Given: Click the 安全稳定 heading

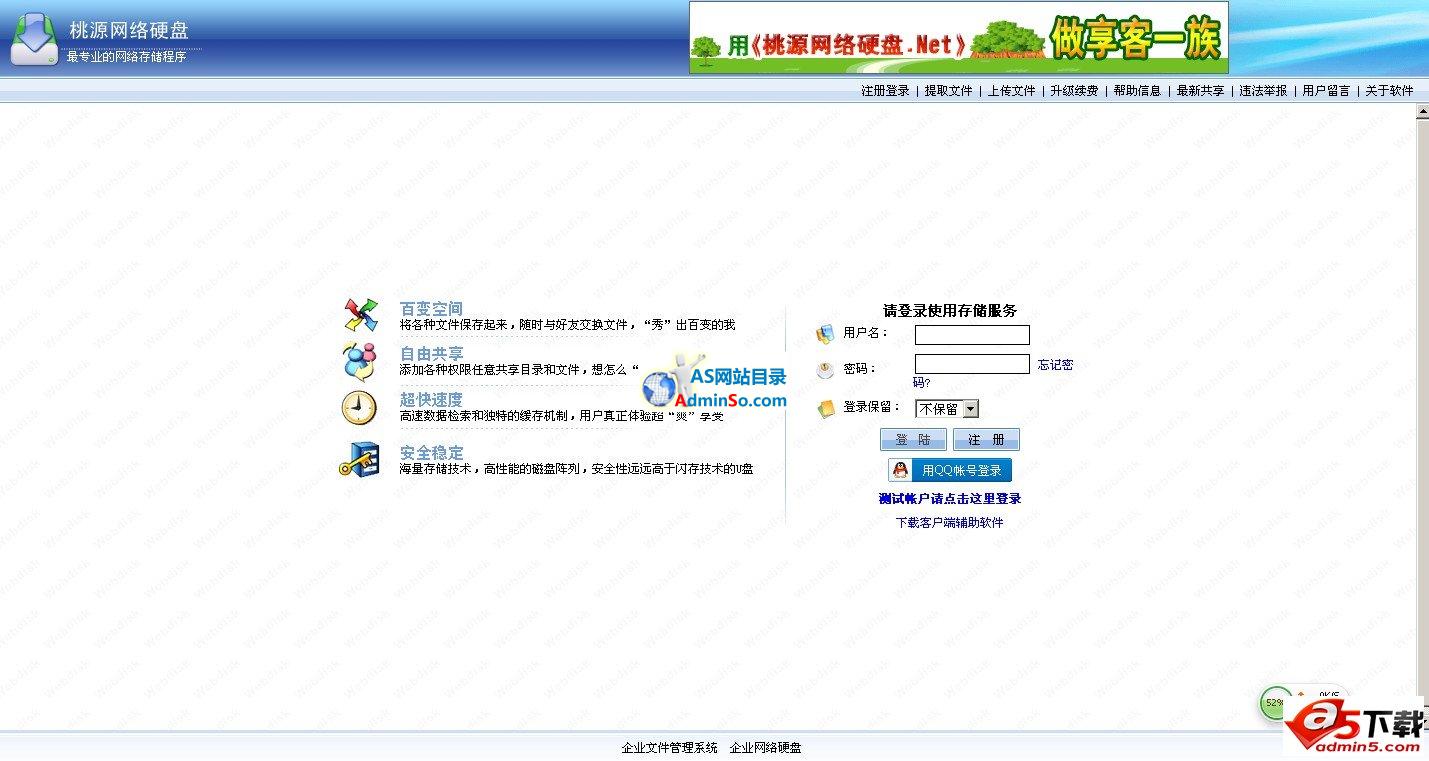Looking at the screenshot, I should pos(431,453).
